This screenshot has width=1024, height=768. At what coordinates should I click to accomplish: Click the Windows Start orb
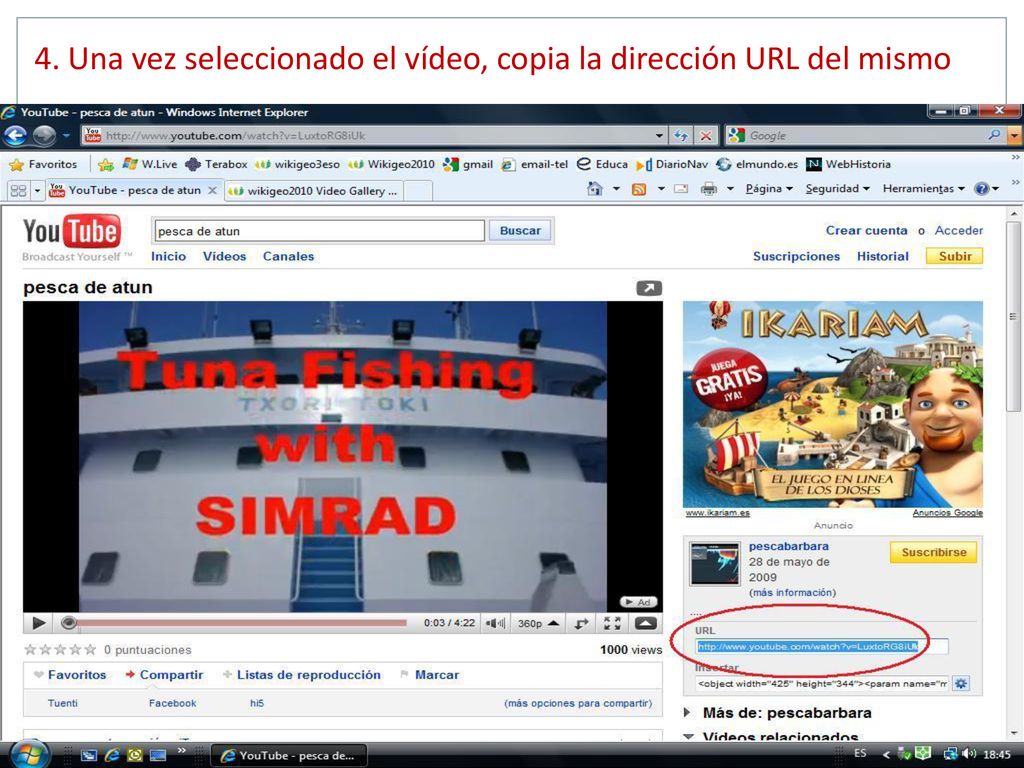coord(29,756)
